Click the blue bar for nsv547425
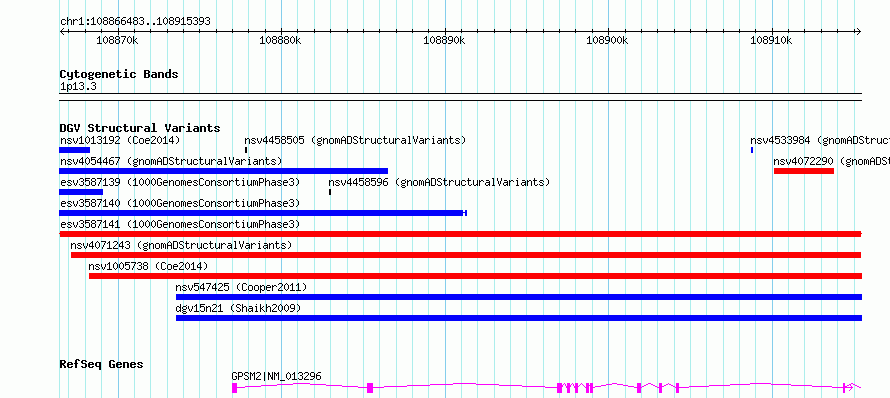 pyautogui.click(x=519, y=297)
